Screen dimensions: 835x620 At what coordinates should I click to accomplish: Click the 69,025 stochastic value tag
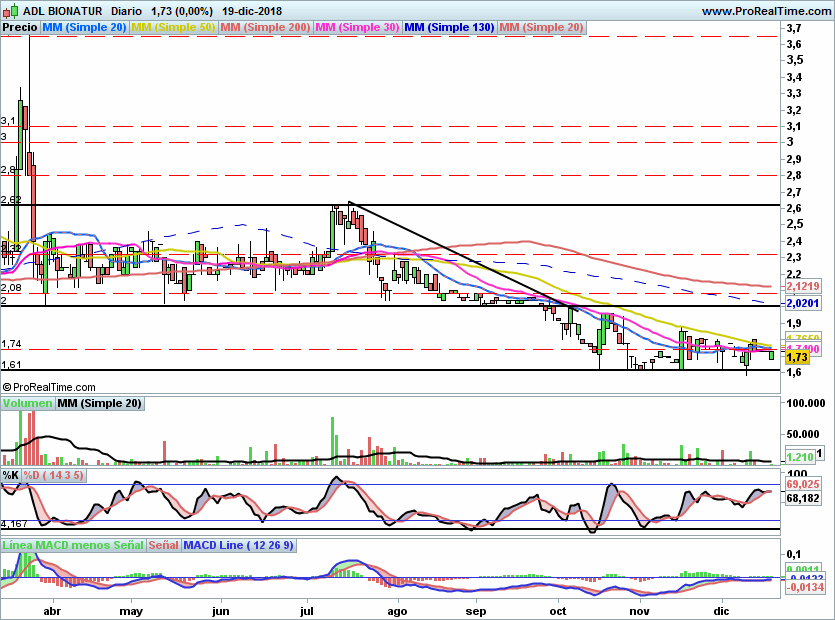[x=803, y=484]
